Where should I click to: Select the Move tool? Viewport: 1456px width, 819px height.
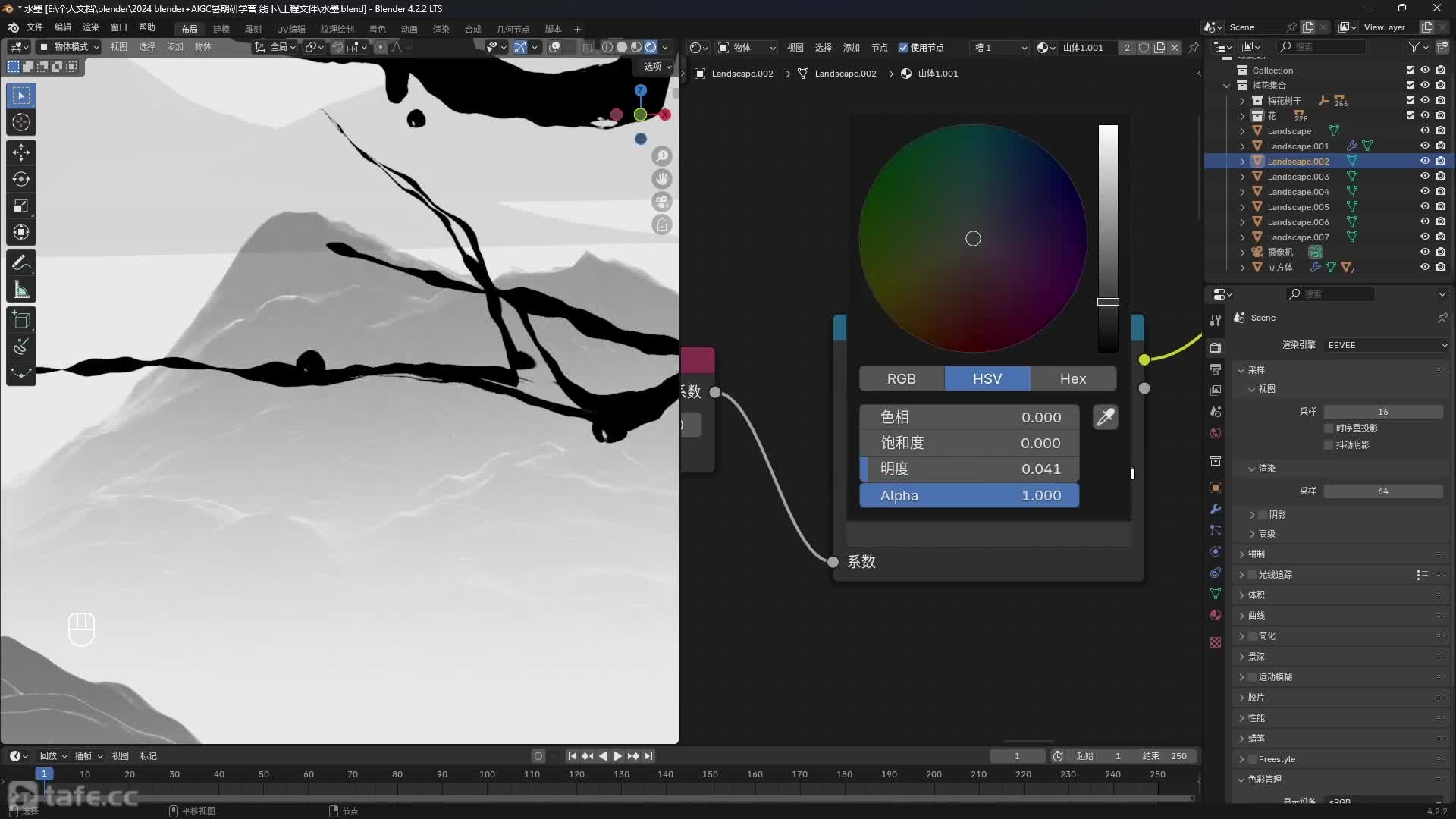pyautogui.click(x=21, y=152)
